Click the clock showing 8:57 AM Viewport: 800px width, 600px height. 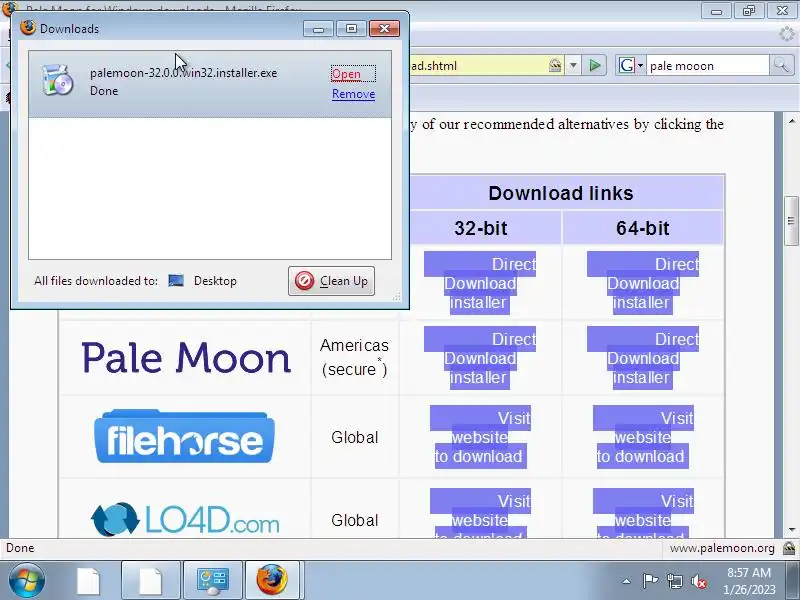point(749,572)
